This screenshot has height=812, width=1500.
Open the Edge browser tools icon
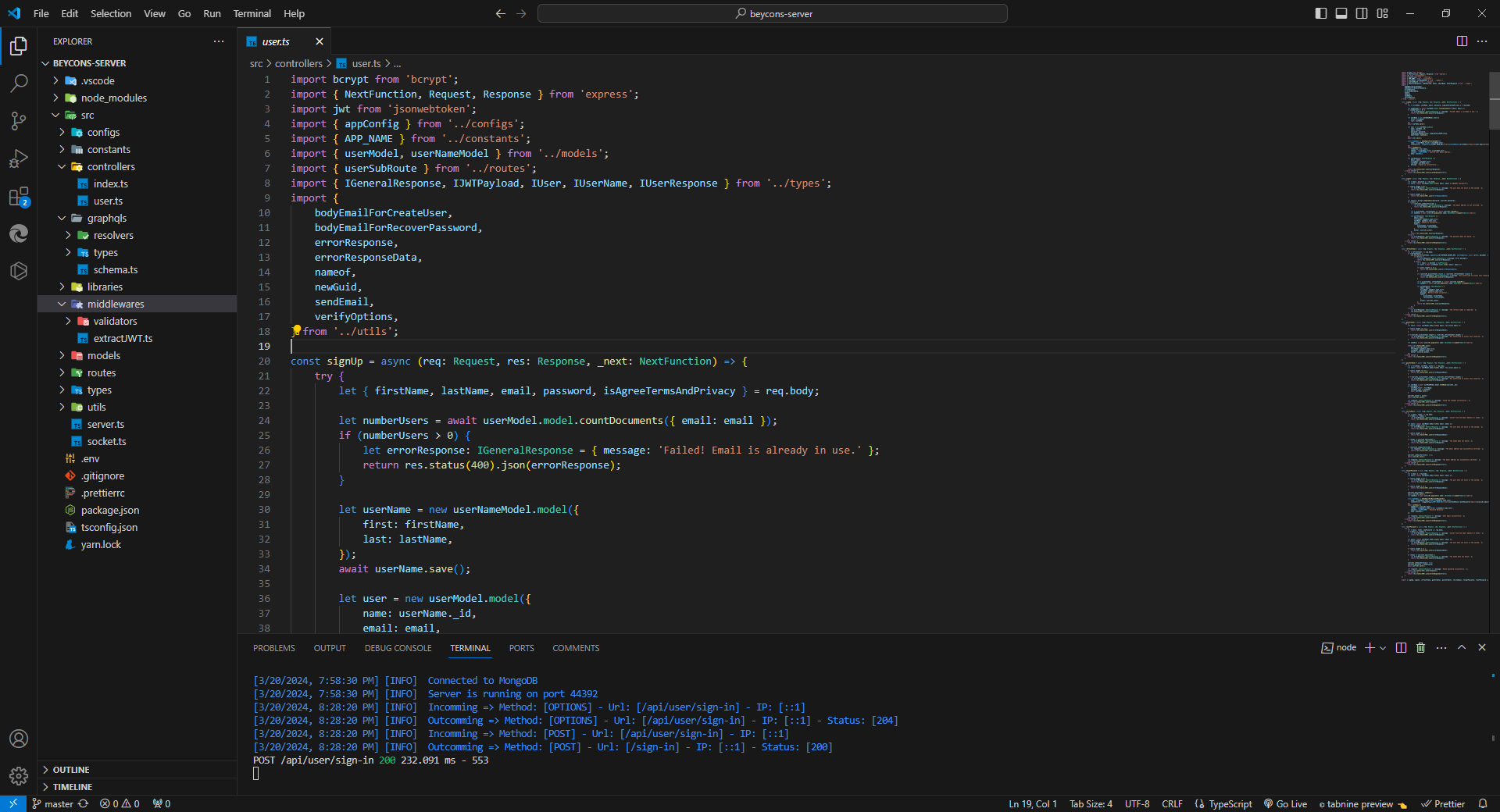click(x=19, y=233)
